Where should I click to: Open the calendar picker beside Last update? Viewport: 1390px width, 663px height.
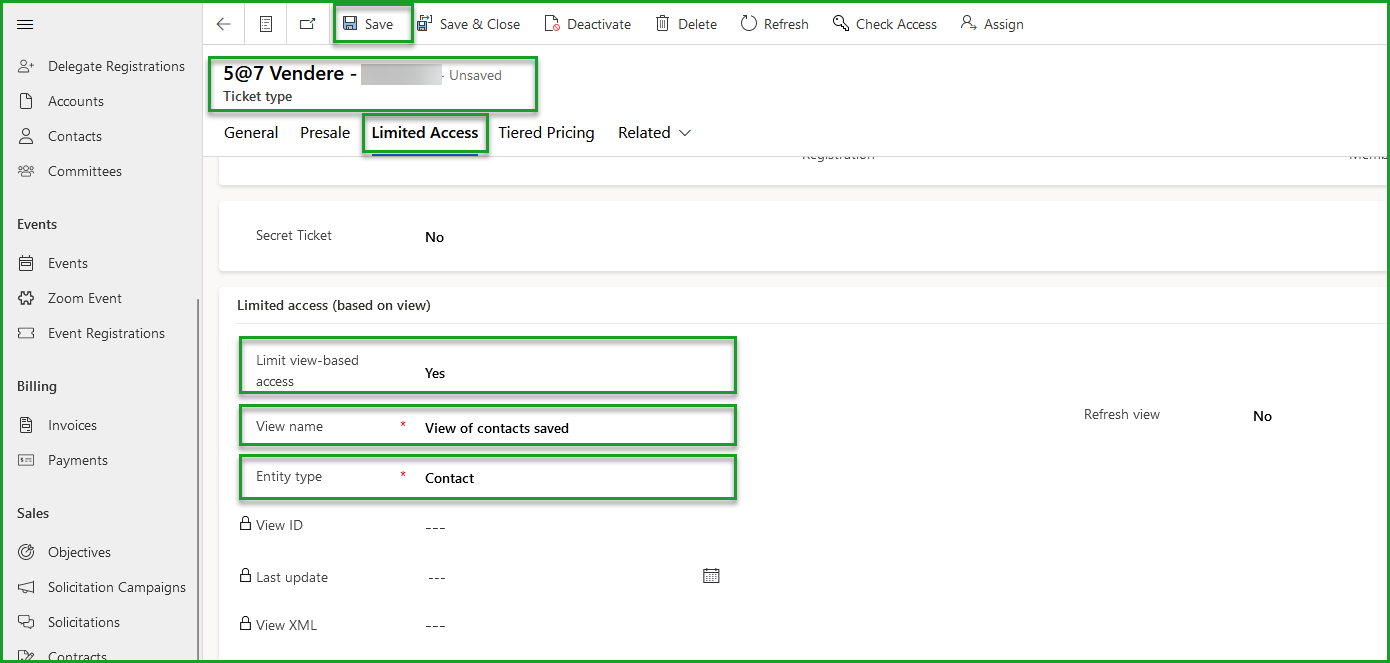coord(711,575)
